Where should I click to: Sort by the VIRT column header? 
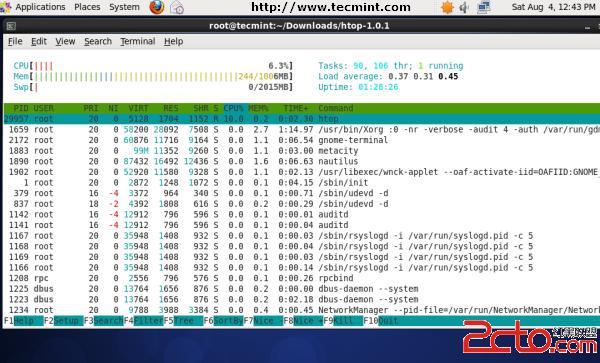(138, 108)
